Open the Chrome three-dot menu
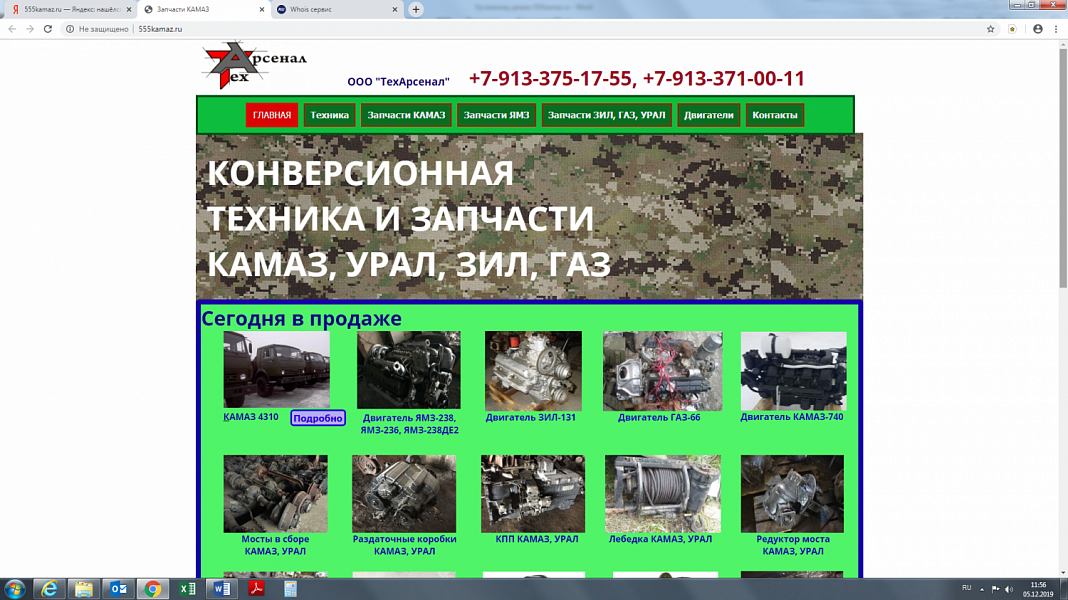This screenshot has width=1068, height=600. point(1055,29)
